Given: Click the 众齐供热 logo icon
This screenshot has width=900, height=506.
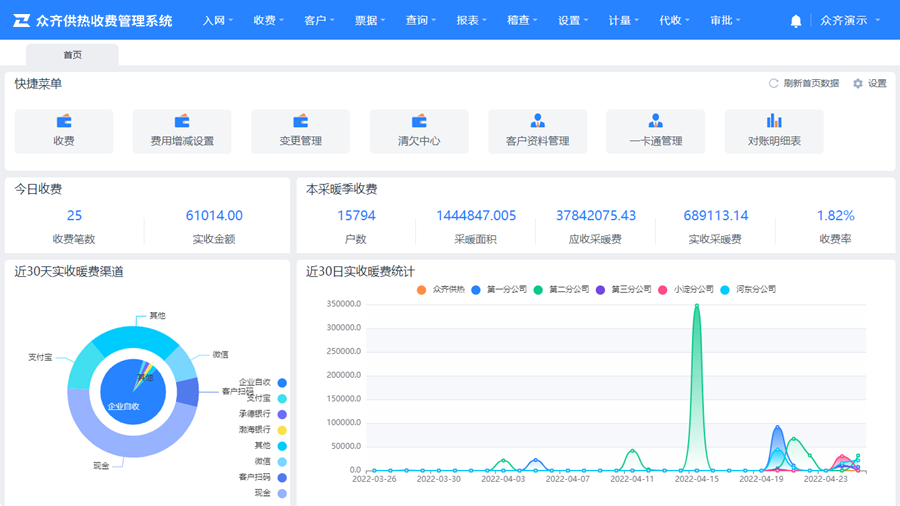Looking at the screenshot, I should (21, 21).
